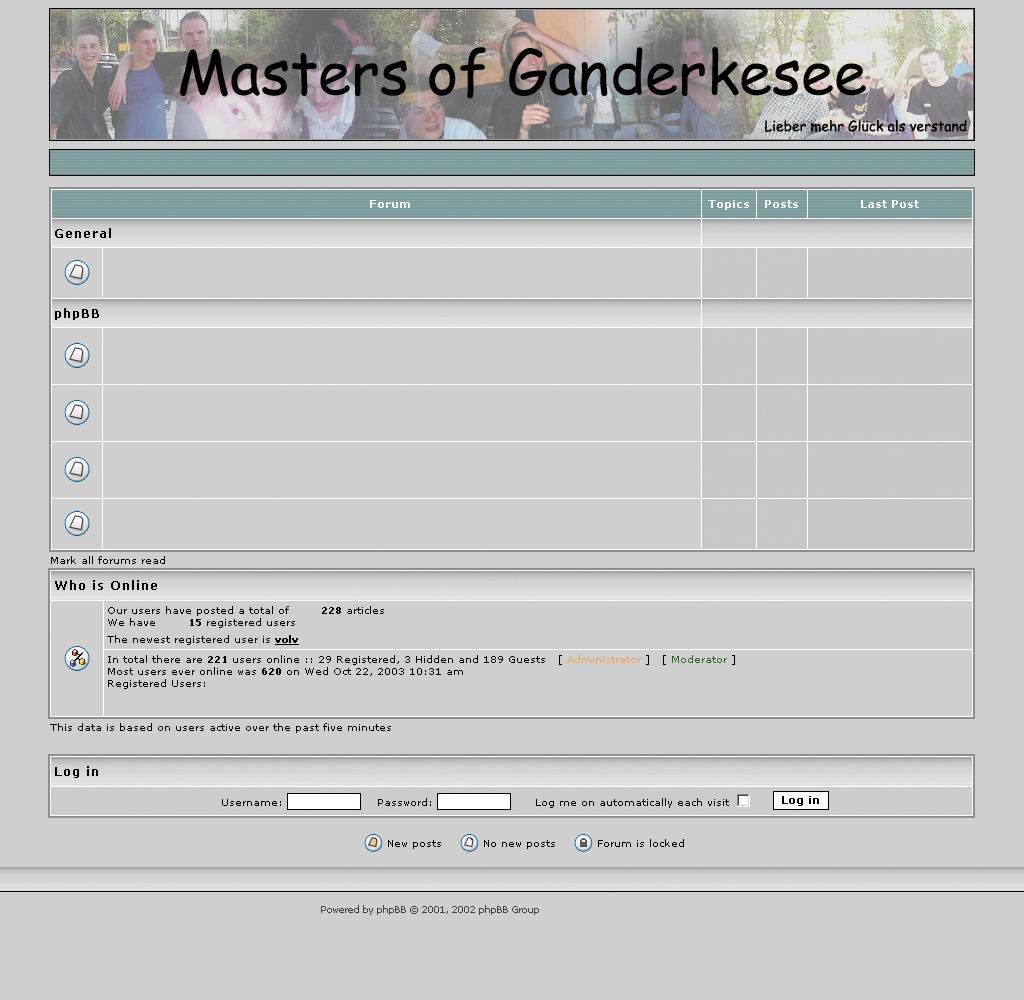Click 'Forum is locked' legend label
Image resolution: width=1024 pixels, height=1000 pixels.
[641, 843]
